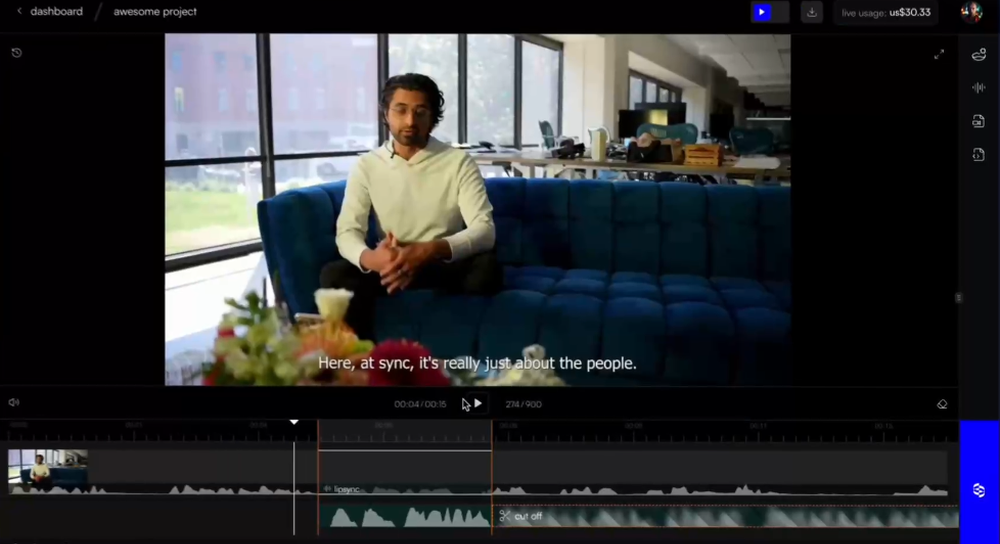Click the blue sync button beside the timeline

tap(980, 490)
